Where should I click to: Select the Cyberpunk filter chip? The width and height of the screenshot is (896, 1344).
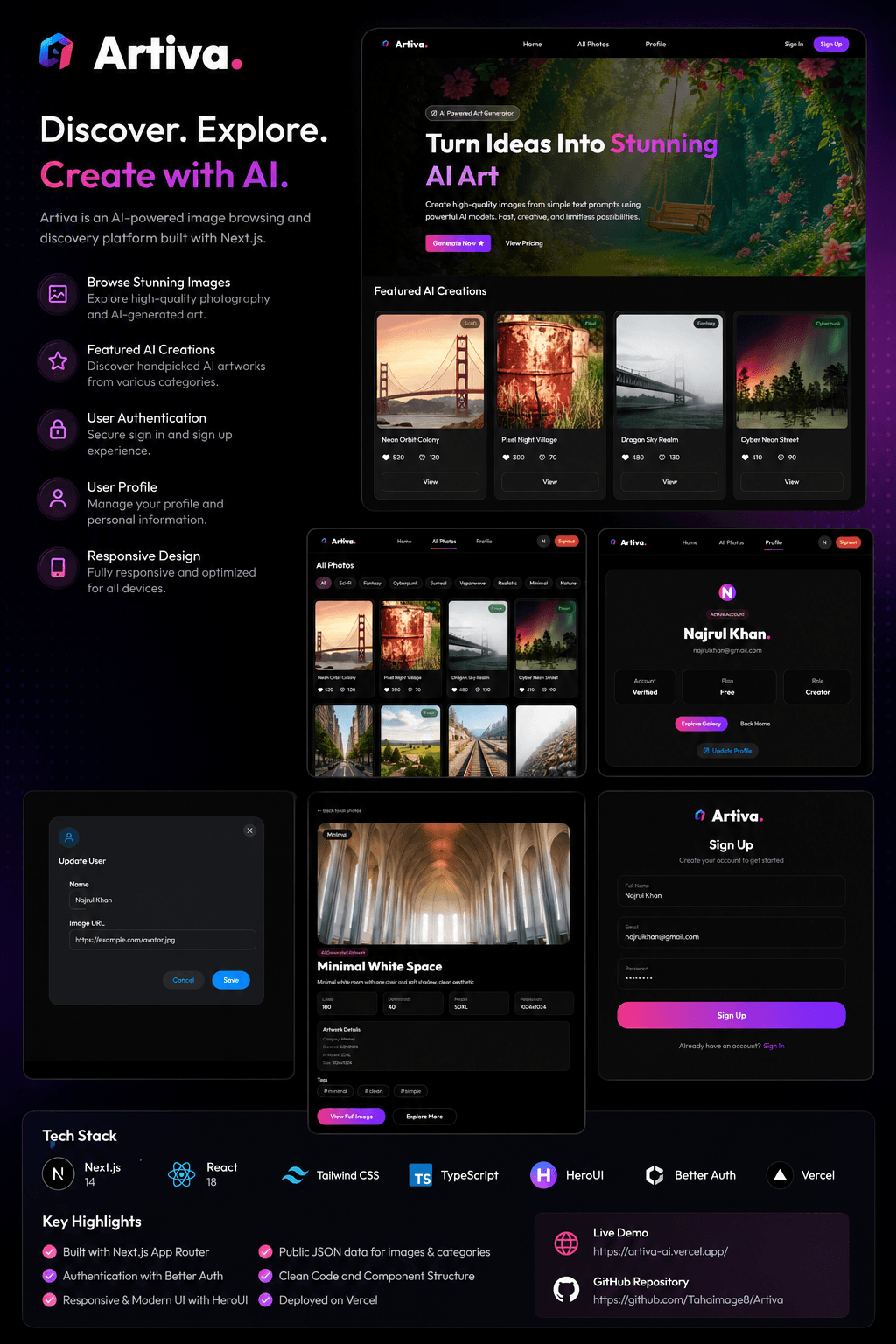coord(405,583)
